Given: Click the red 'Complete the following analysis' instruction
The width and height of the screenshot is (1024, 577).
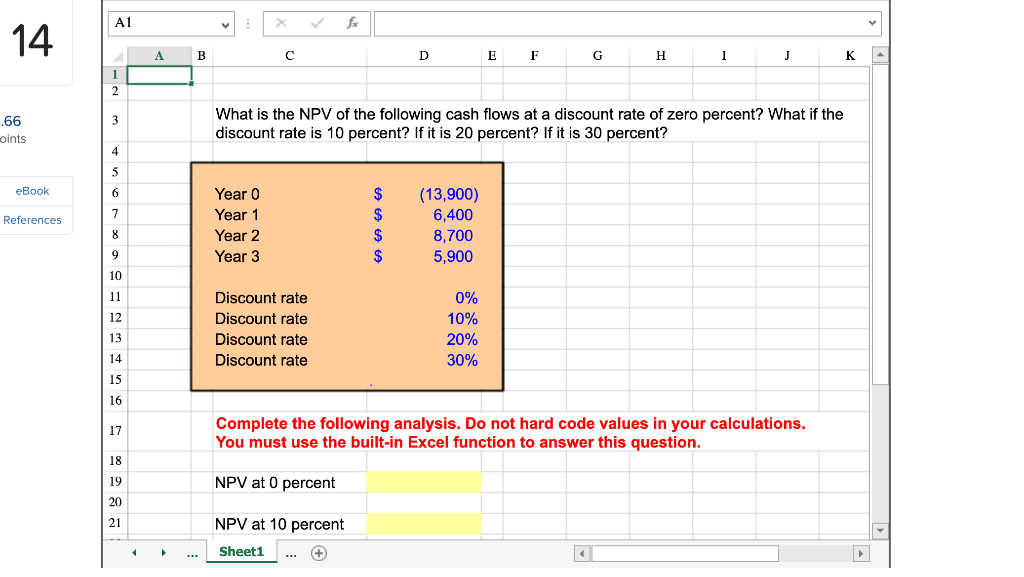Looking at the screenshot, I should coord(510,433).
